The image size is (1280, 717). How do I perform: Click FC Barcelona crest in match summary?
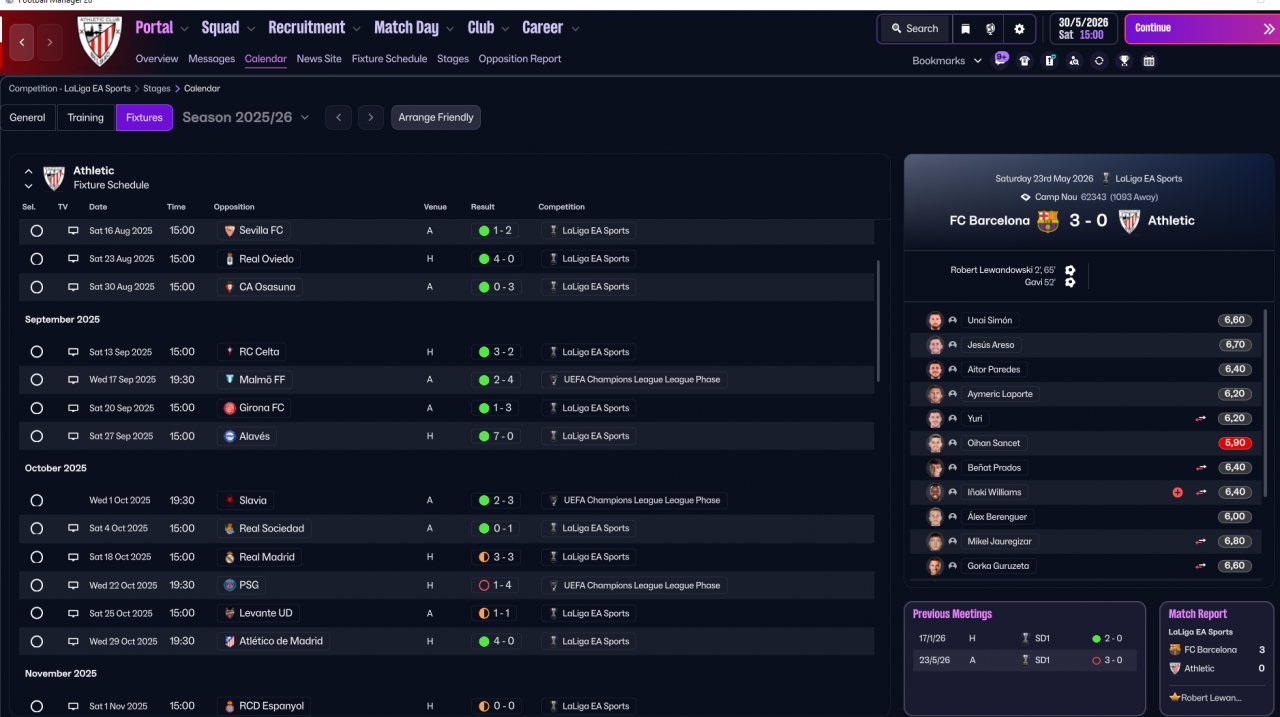[1048, 221]
